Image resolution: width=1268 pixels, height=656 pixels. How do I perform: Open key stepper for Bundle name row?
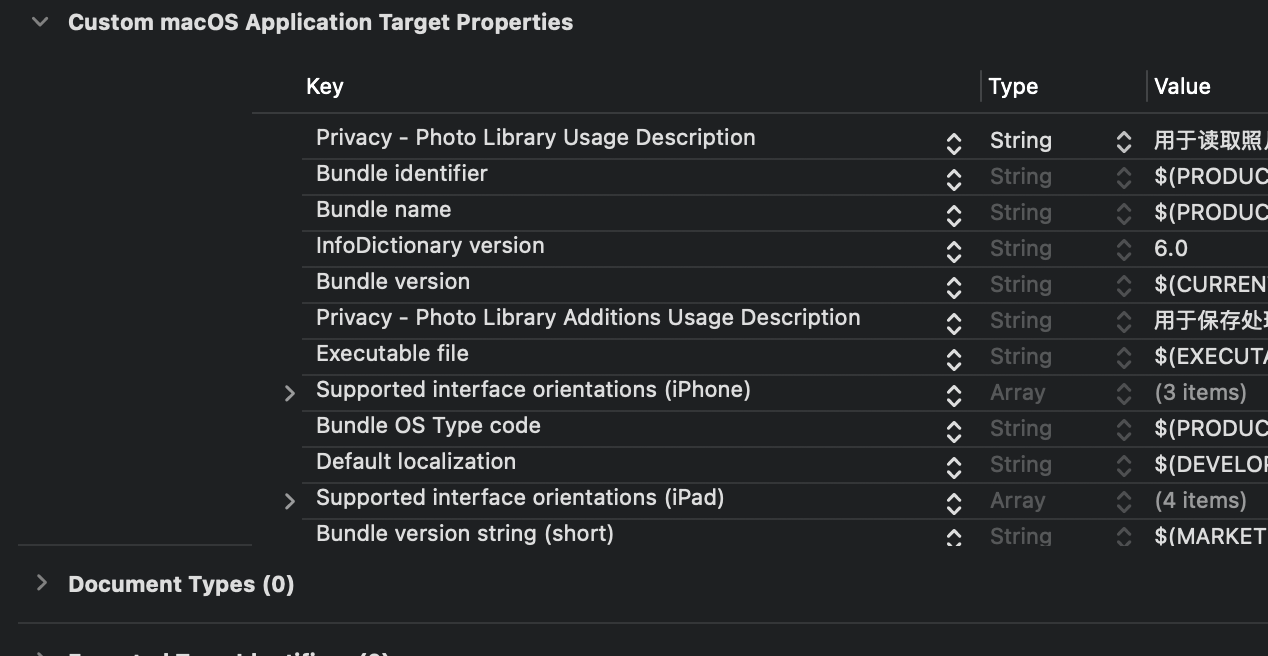954,215
